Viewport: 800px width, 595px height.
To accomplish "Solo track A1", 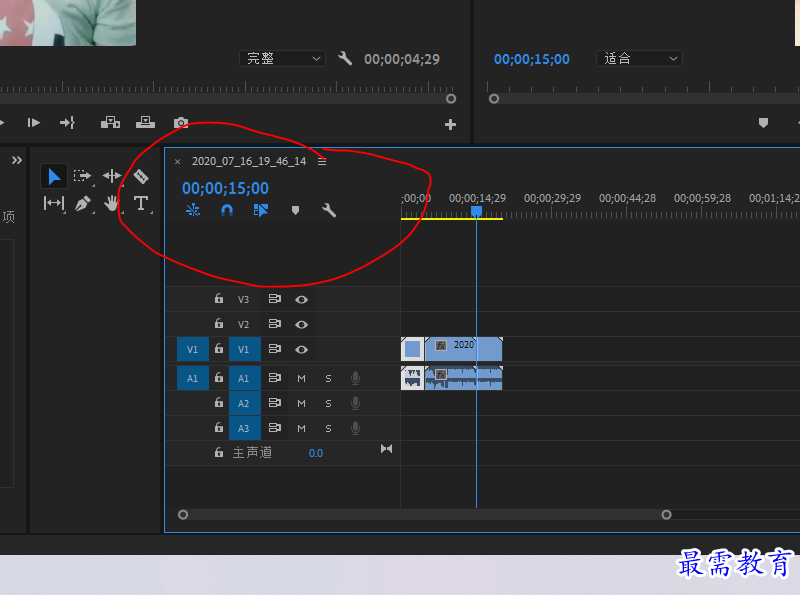I will click(x=329, y=379).
